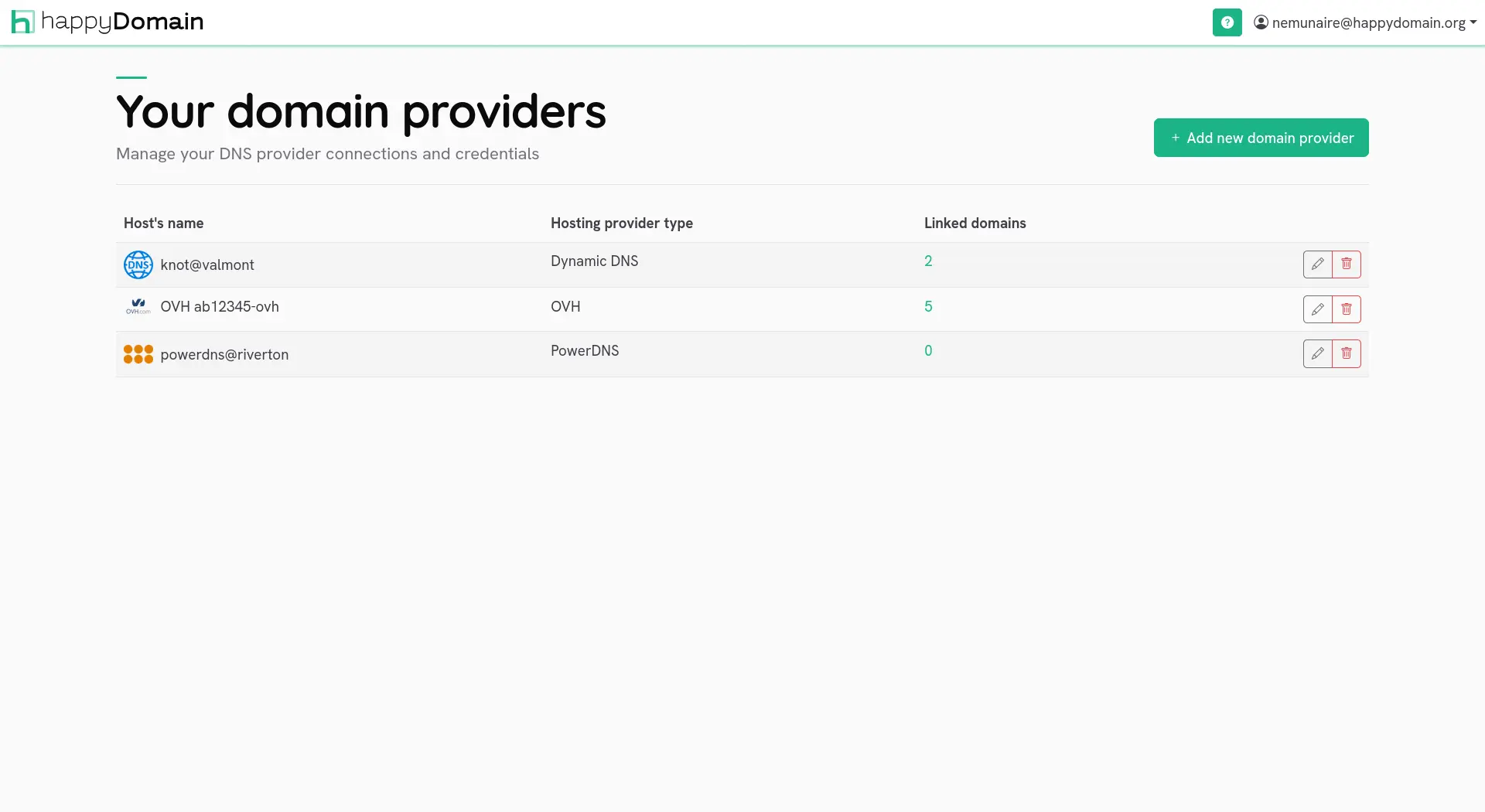
Task: Edit the OVH ab12345-ovh provider
Action: (x=1317, y=309)
